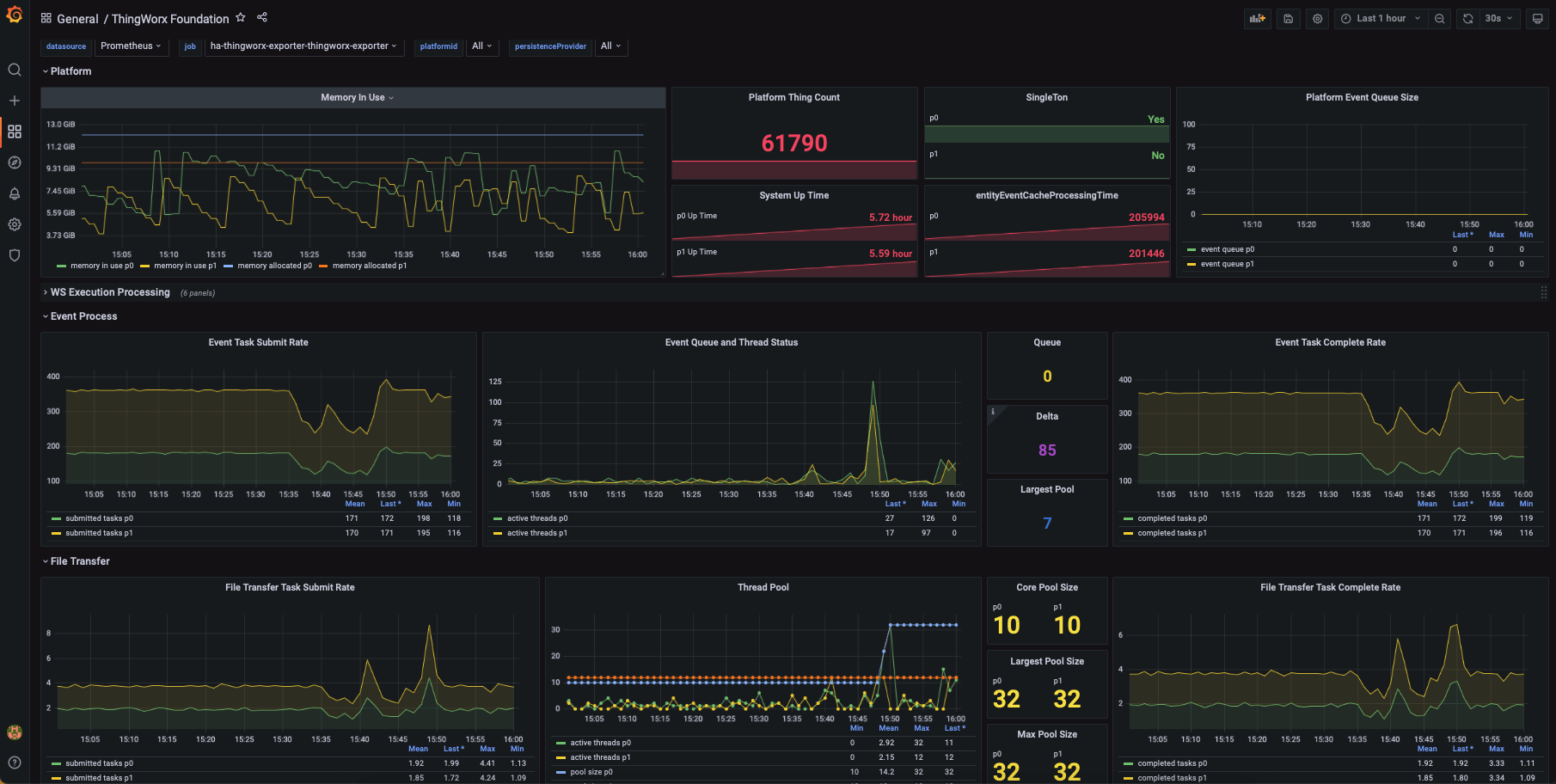Sort Thread Pool legend by Last

click(955, 728)
